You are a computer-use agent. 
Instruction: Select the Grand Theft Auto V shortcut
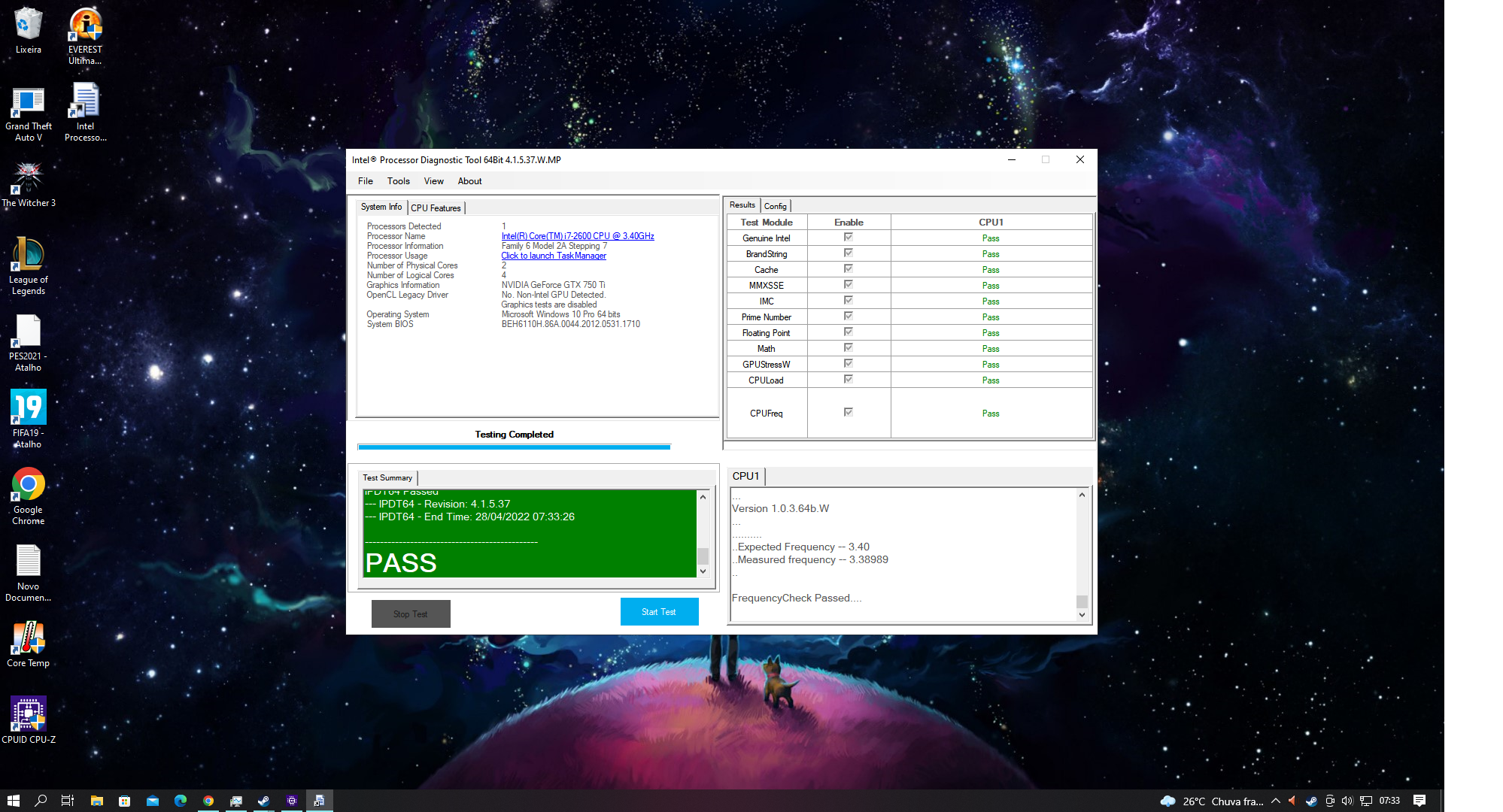point(28,113)
